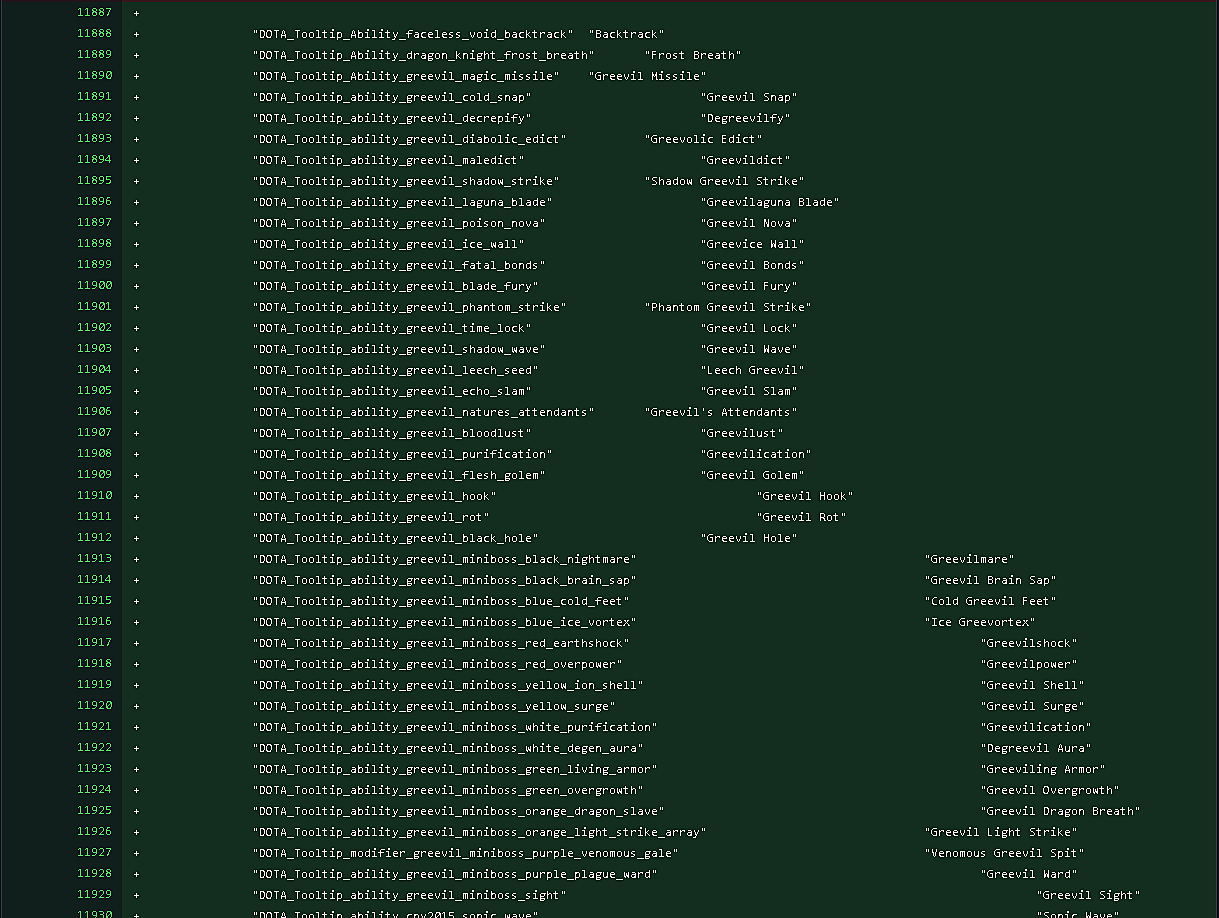The height and width of the screenshot is (918, 1219).
Task: Click the "Greevil Dragon Breath" value
Action: click(x=1060, y=811)
